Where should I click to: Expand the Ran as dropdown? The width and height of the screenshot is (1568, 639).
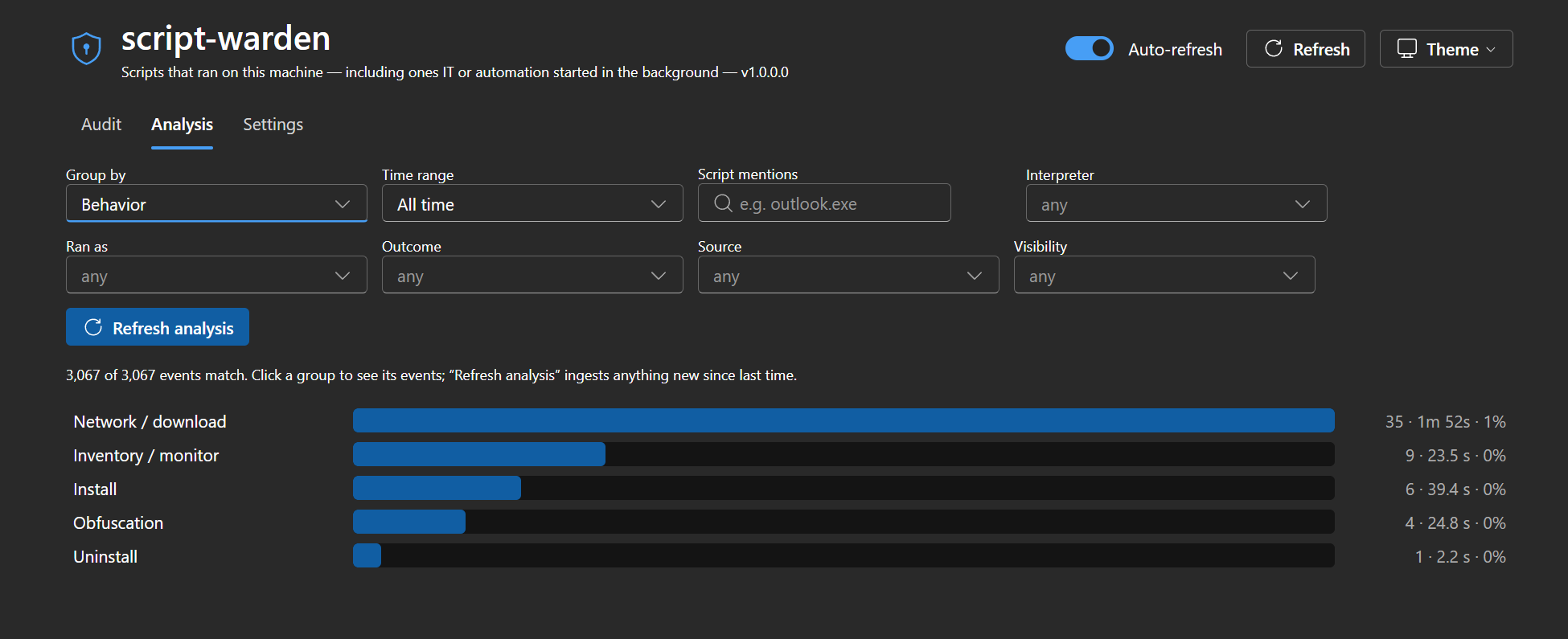(x=216, y=275)
